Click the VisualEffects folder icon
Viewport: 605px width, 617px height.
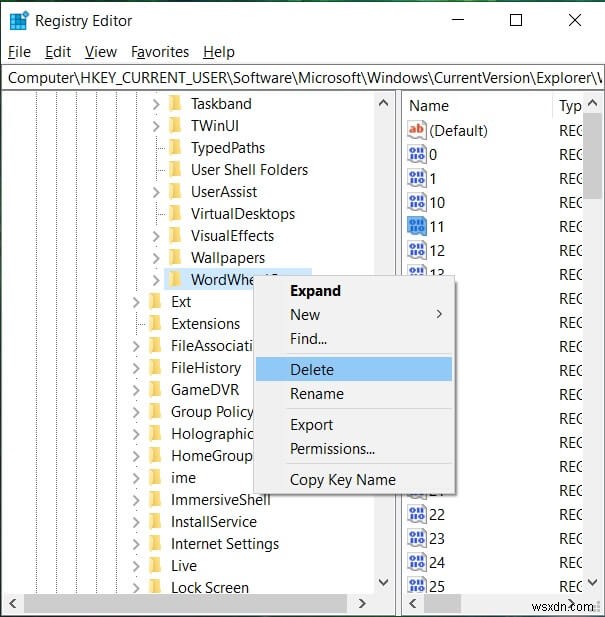click(175, 236)
